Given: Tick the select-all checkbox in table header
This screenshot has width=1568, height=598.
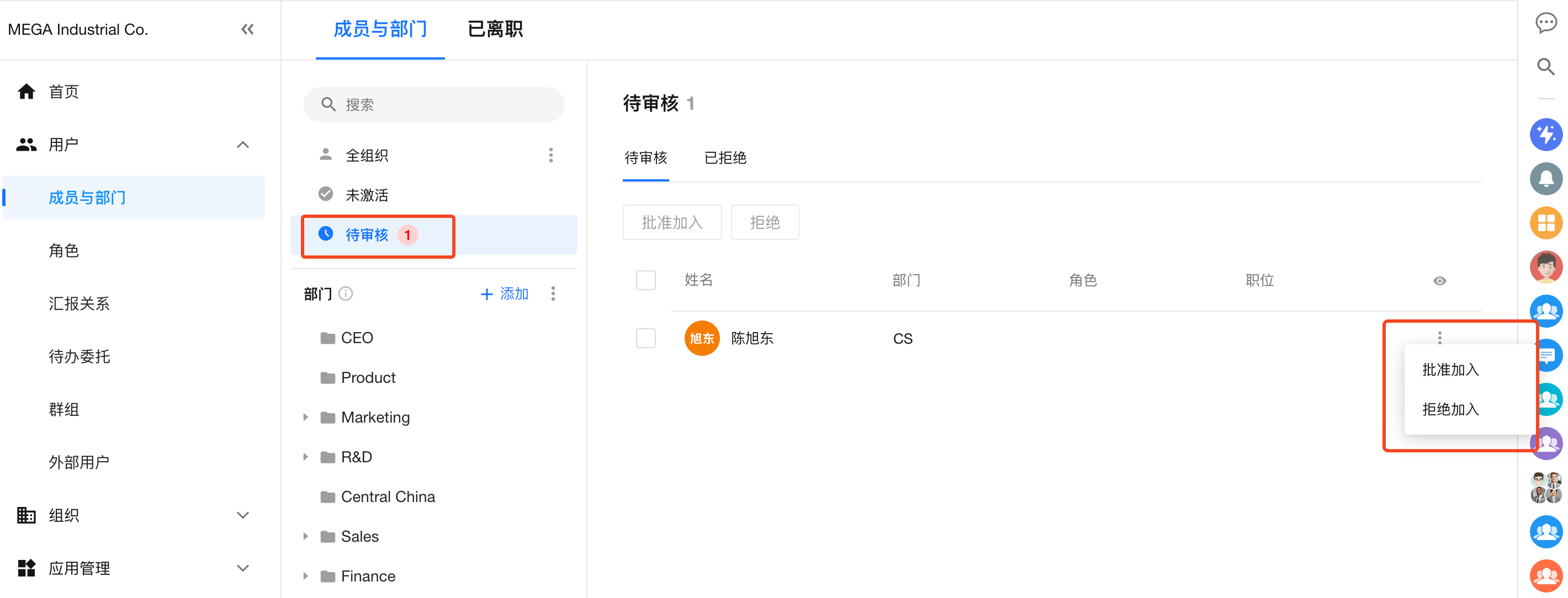Looking at the screenshot, I should (645, 280).
